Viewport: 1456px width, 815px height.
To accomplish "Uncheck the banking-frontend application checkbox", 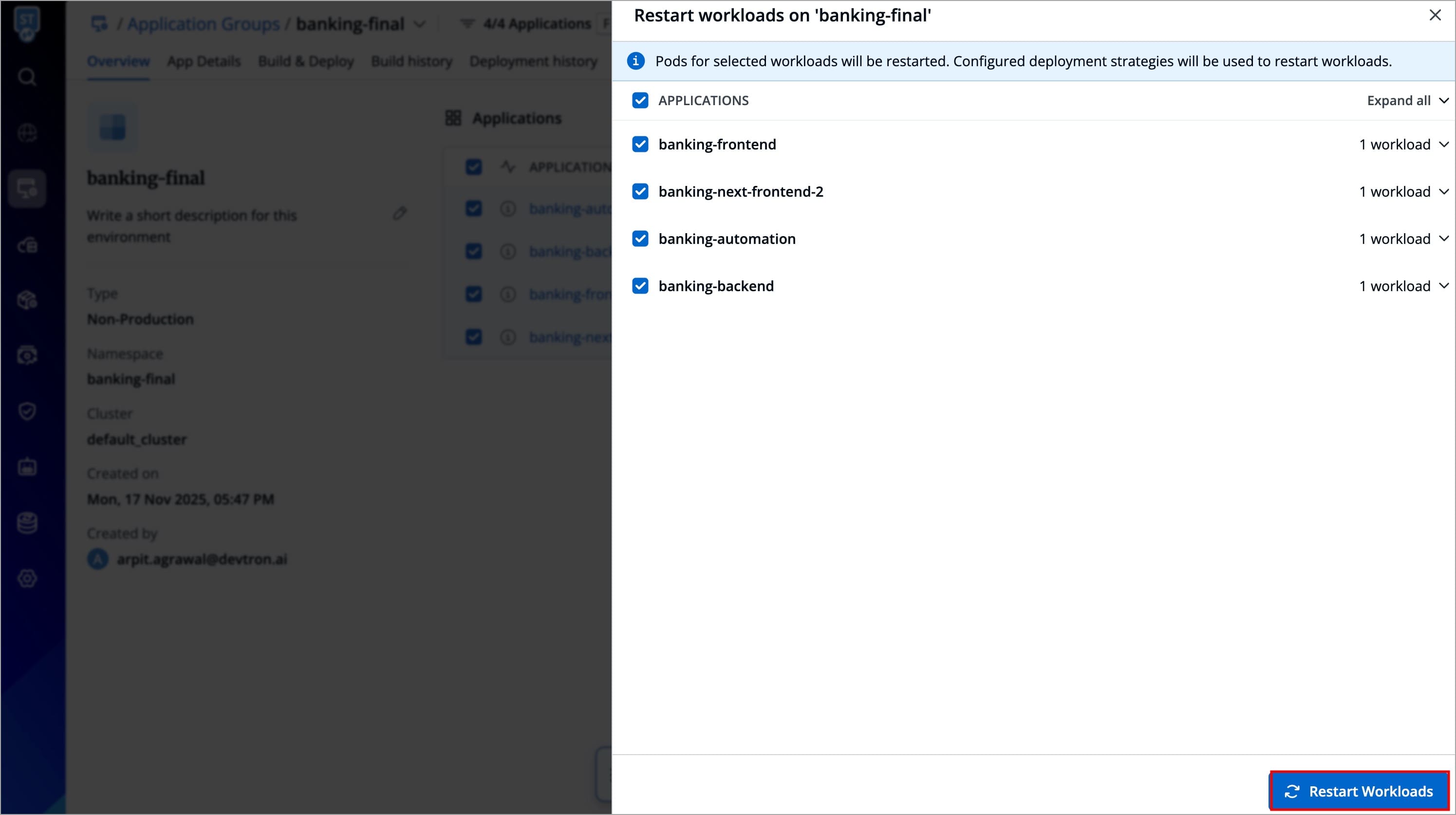I will 640,145.
